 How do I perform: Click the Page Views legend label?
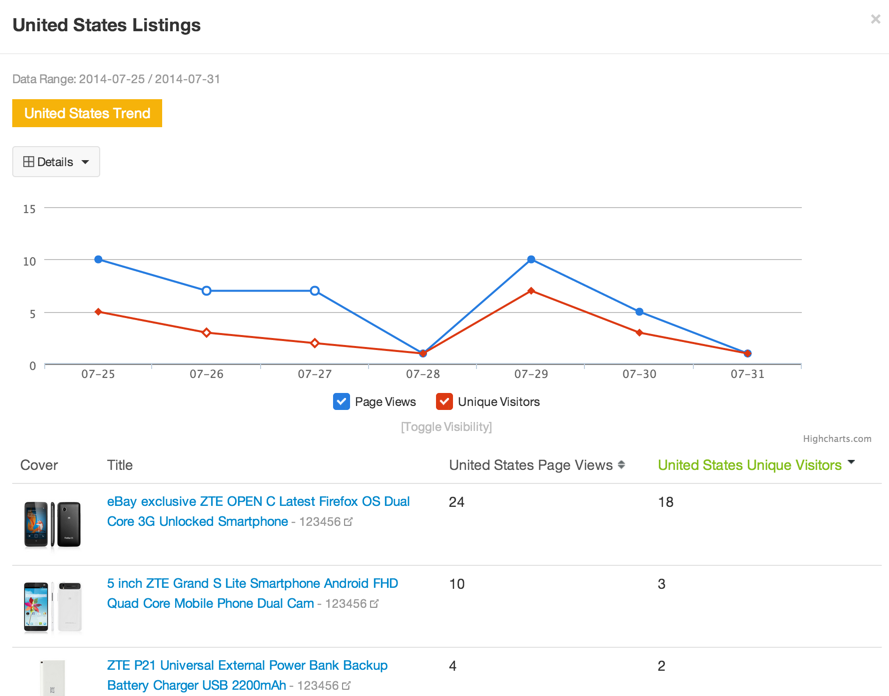pyautogui.click(x=385, y=402)
